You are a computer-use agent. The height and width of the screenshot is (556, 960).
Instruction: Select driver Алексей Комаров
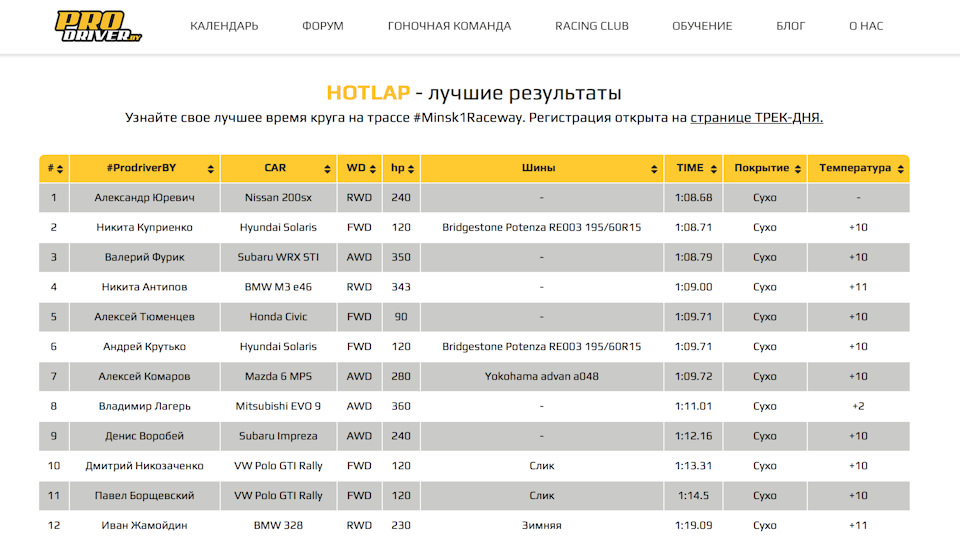144,376
